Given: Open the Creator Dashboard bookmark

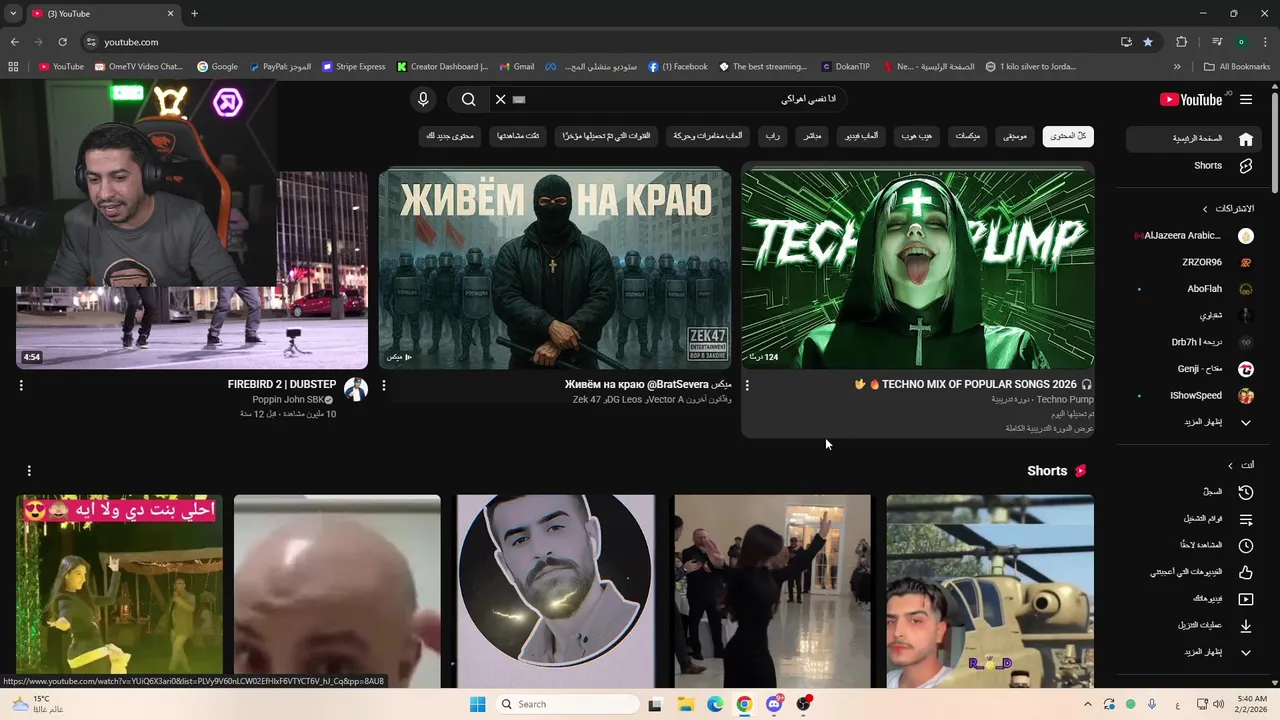Looking at the screenshot, I should (x=442, y=67).
